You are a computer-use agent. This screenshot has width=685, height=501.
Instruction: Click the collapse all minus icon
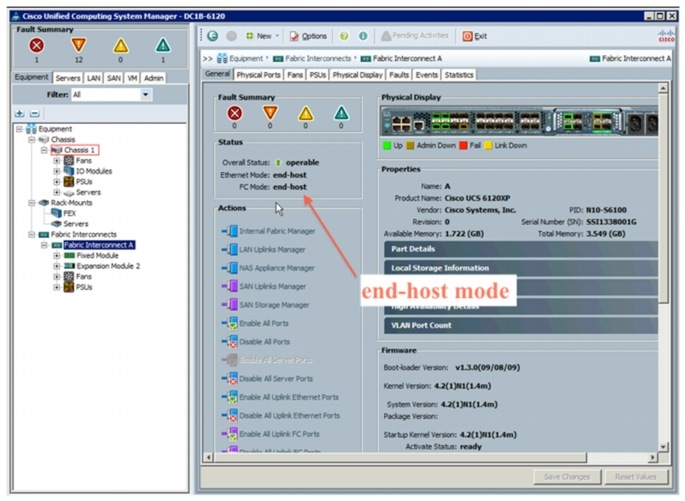[x=35, y=114]
